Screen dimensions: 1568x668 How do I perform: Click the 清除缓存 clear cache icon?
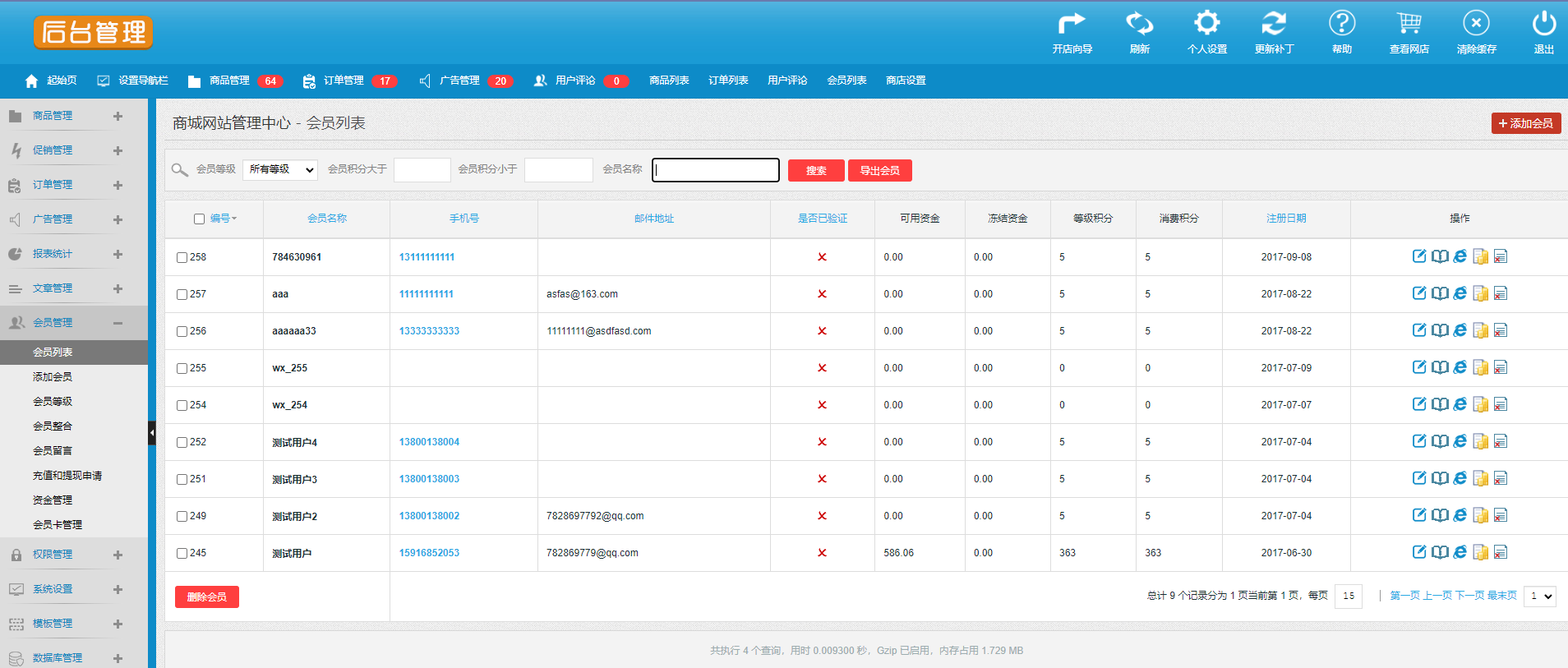(x=1476, y=23)
